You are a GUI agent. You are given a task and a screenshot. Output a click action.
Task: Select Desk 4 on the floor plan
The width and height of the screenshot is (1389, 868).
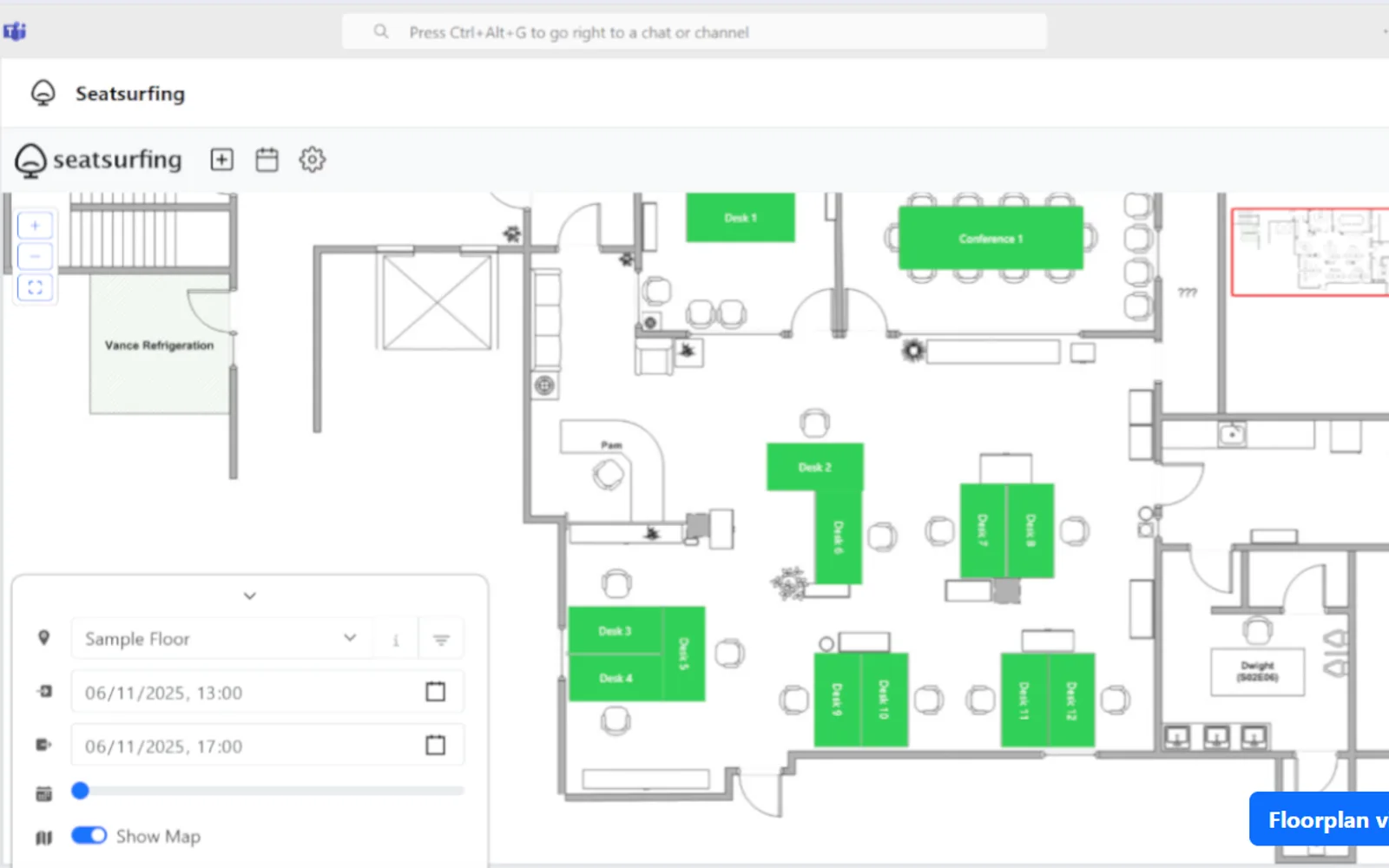pyautogui.click(x=616, y=678)
